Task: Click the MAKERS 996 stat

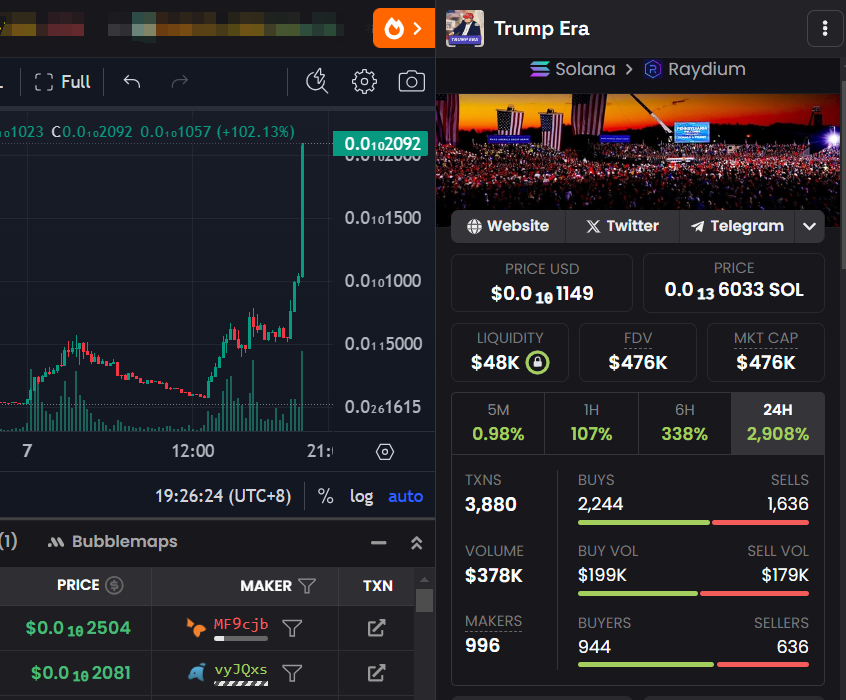Action: 493,634
